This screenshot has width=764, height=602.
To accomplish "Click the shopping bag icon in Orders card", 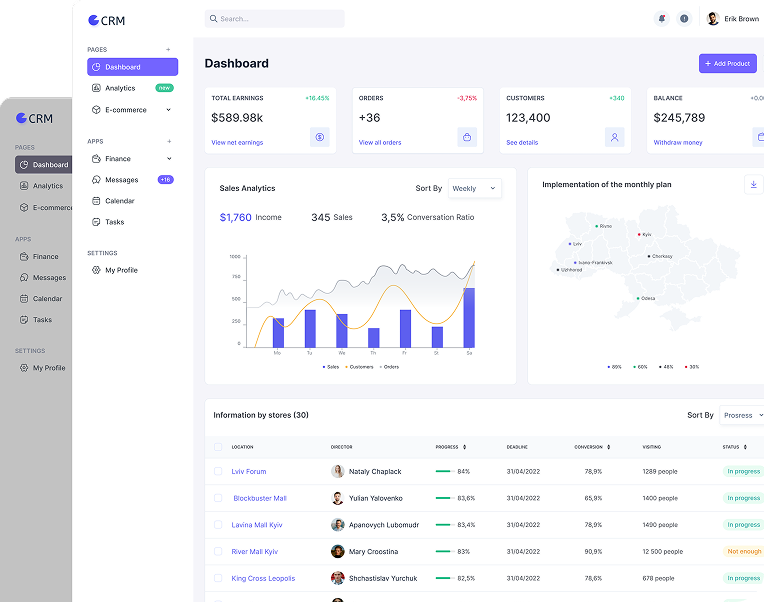I will pyautogui.click(x=467, y=137).
